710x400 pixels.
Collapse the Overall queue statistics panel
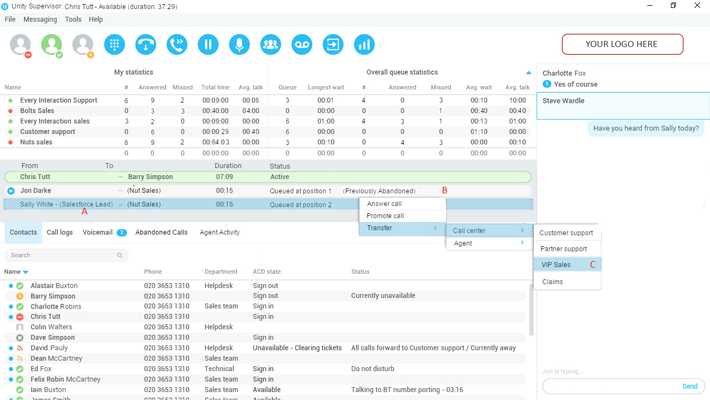[x=529, y=73]
